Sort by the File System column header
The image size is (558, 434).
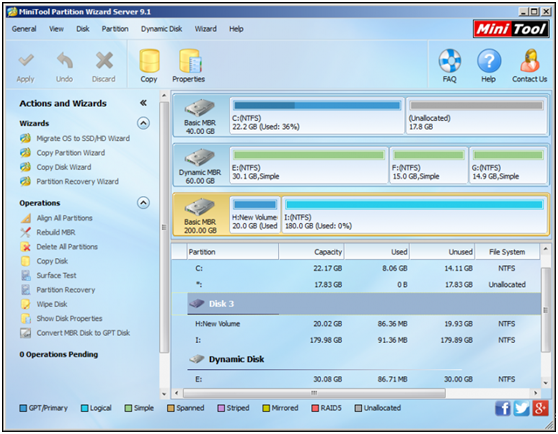click(x=507, y=252)
